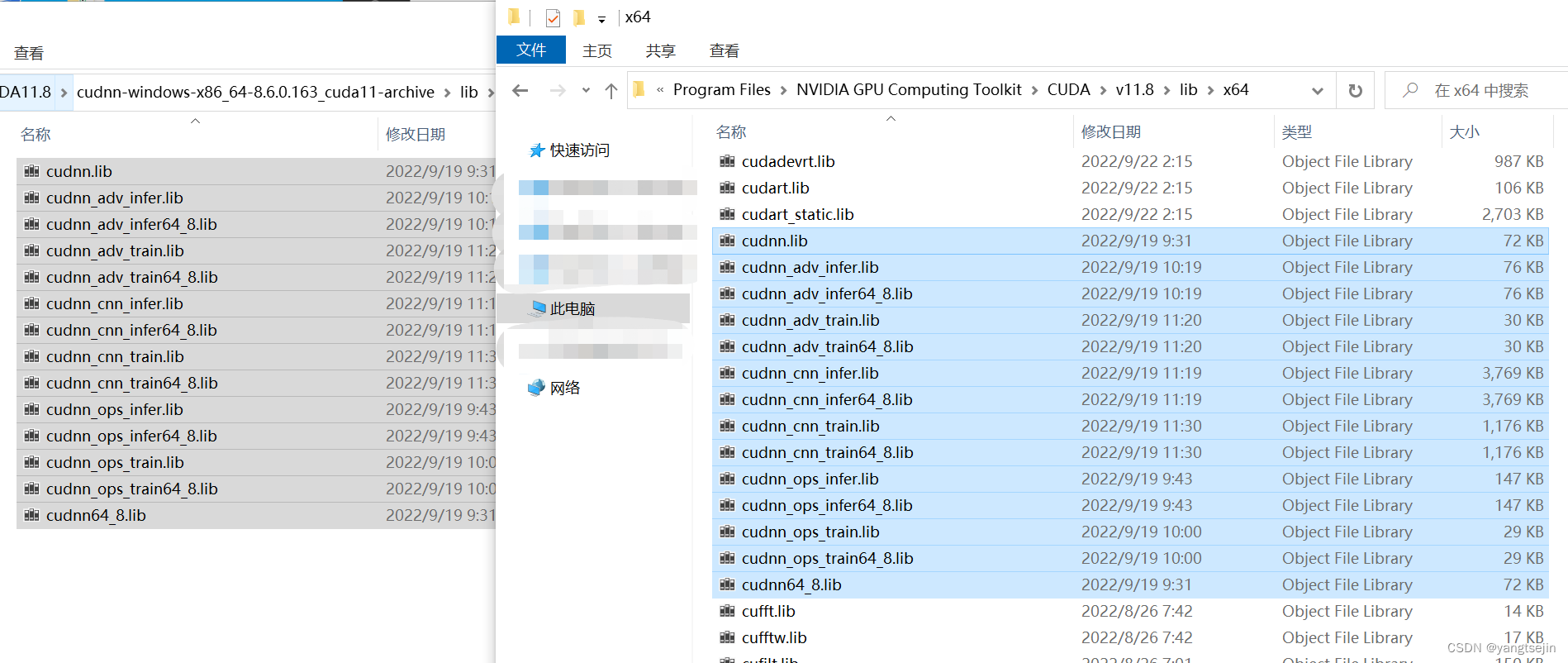Select cudnn_cnn_train64_8.lib icon in left window

point(31,383)
